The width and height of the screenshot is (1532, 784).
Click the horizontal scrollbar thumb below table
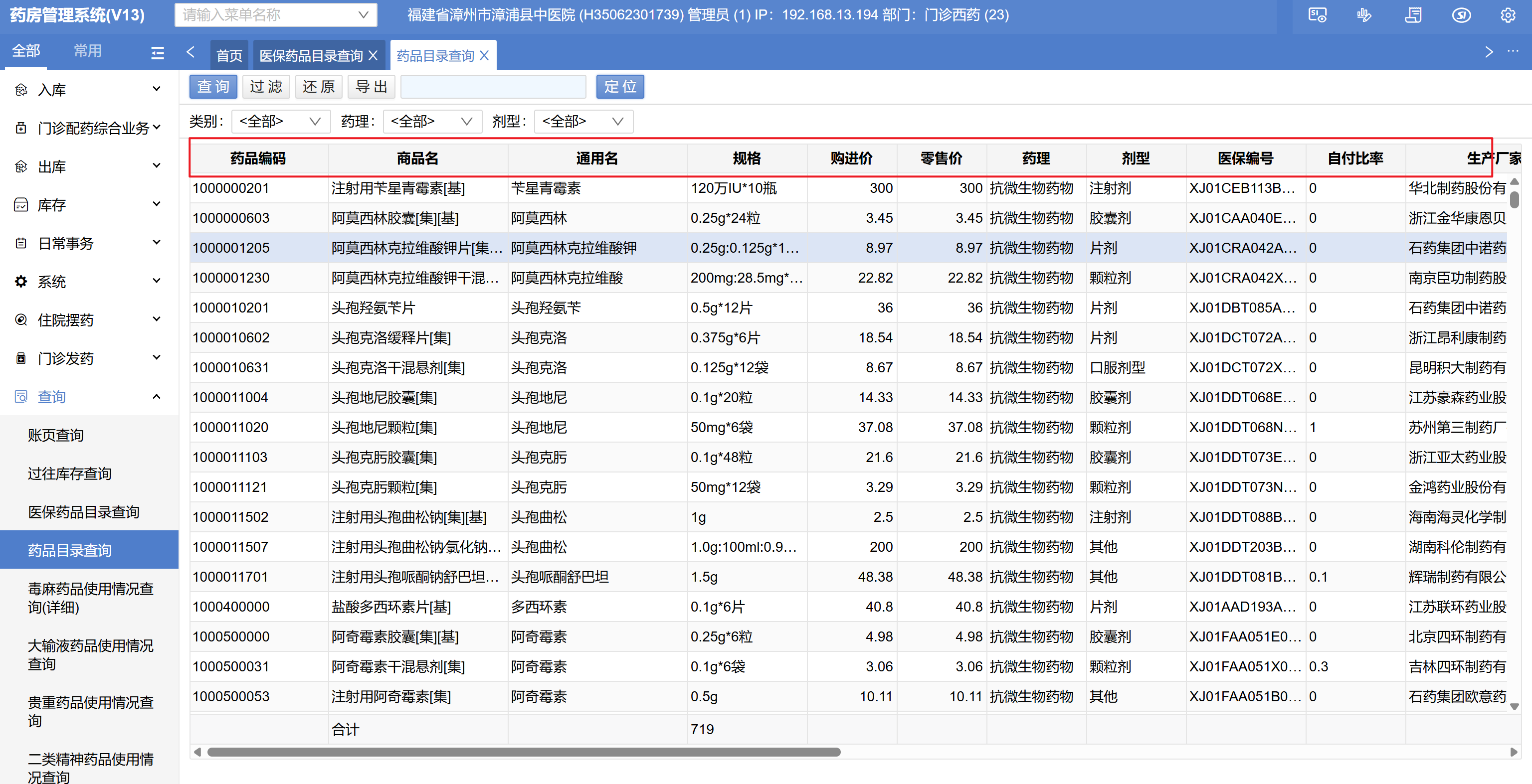pos(523,752)
